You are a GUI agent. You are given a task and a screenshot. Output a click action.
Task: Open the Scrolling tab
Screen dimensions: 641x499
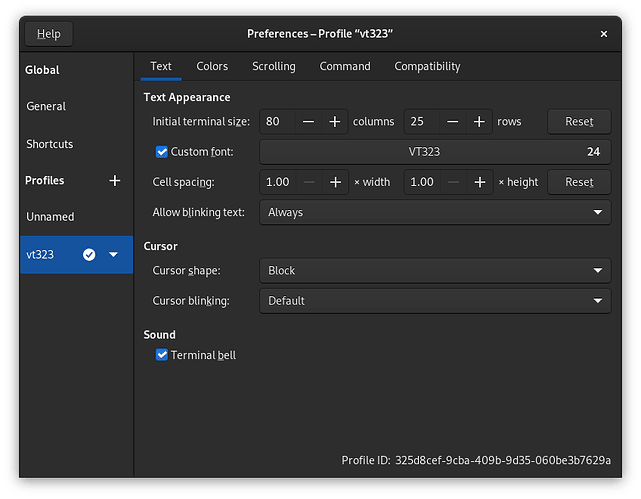(x=273, y=67)
